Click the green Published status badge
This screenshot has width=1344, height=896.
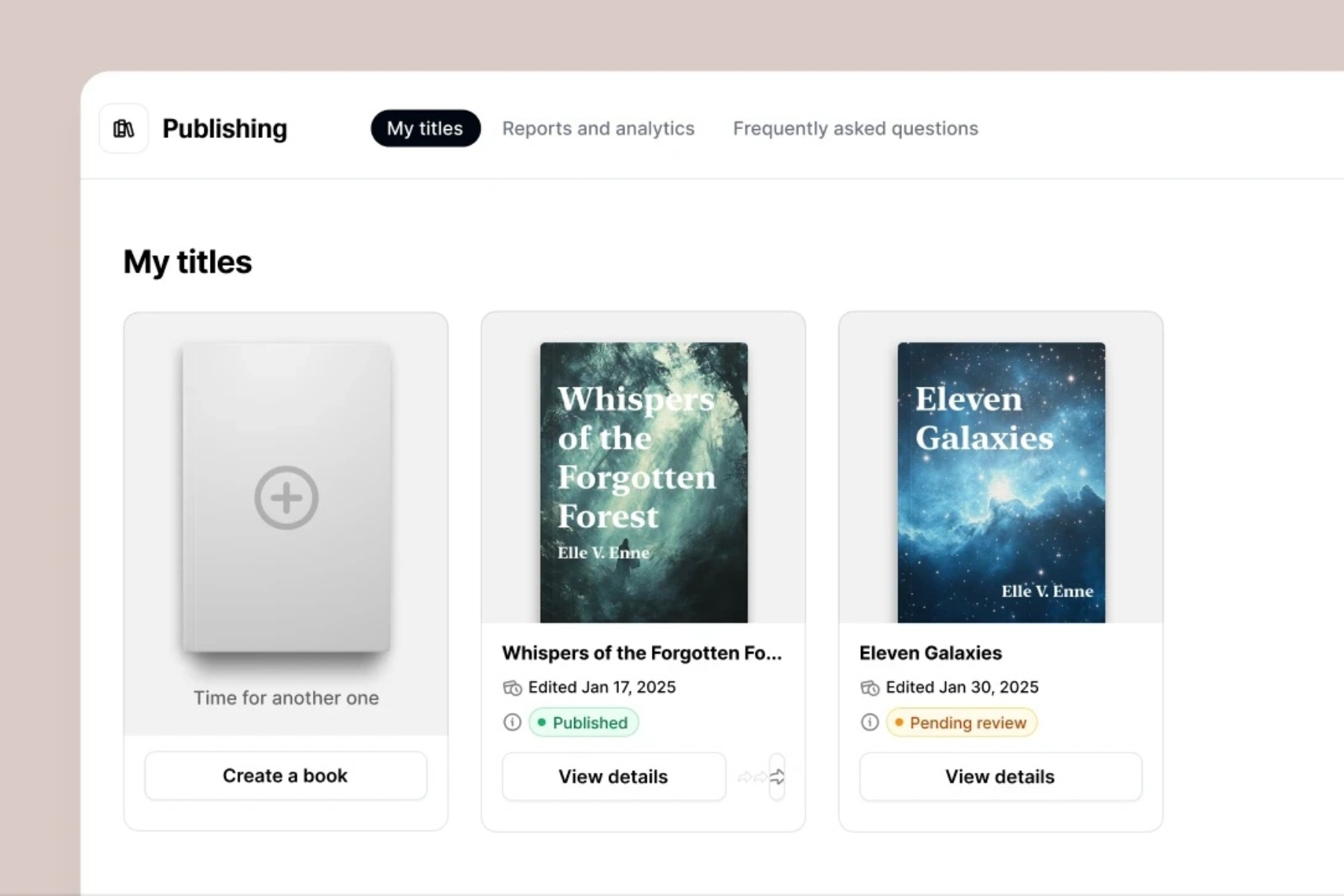584,722
